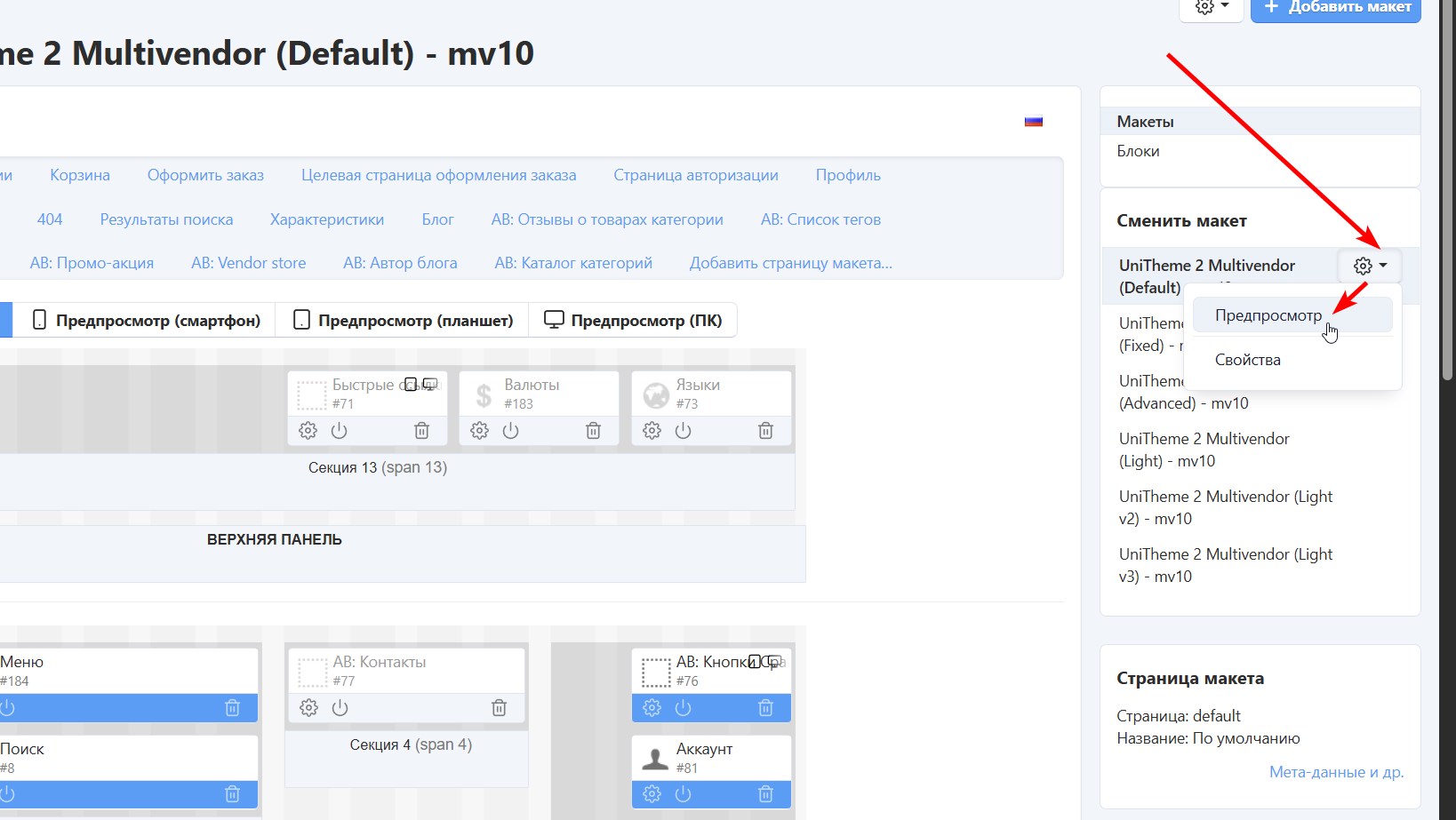Toggle power on Языки block #73

[x=683, y=431]
